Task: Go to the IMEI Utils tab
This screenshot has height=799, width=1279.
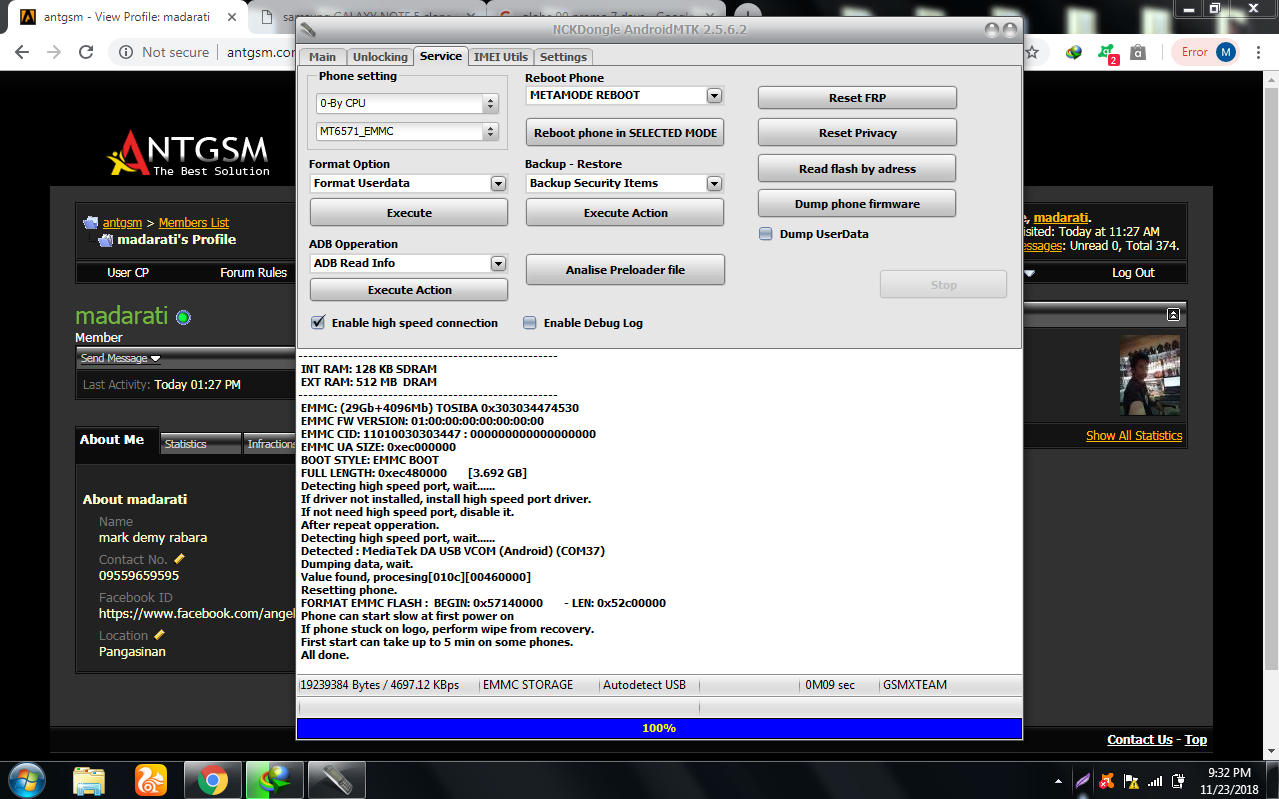Action: coord(501,57)
